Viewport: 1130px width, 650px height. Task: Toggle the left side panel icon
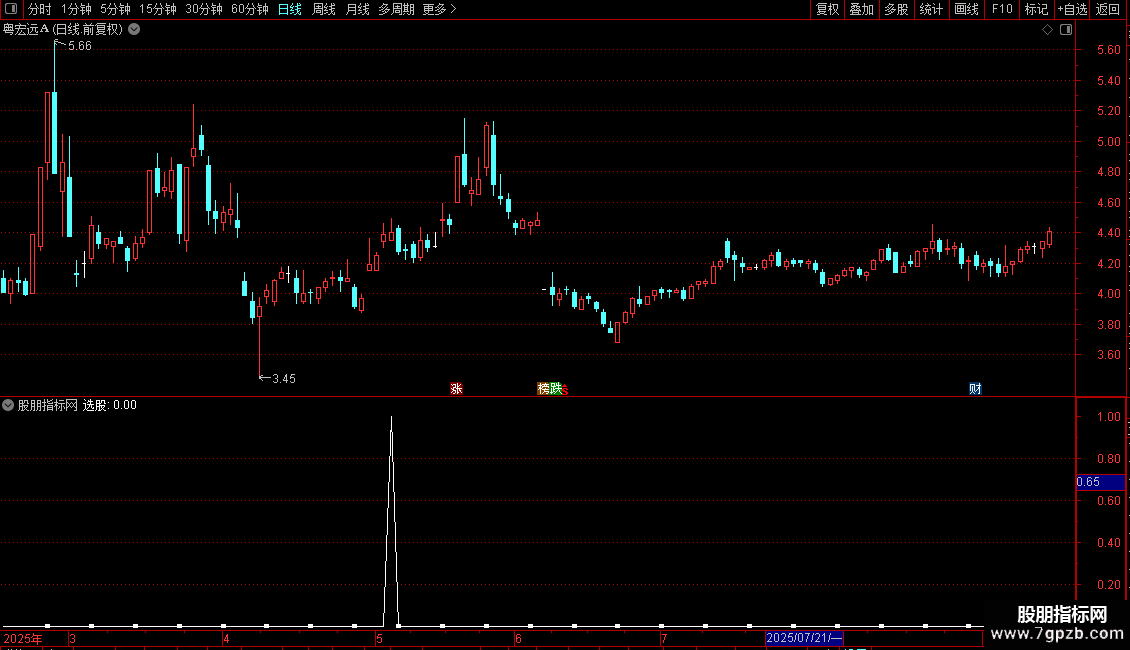click(11, 9)
